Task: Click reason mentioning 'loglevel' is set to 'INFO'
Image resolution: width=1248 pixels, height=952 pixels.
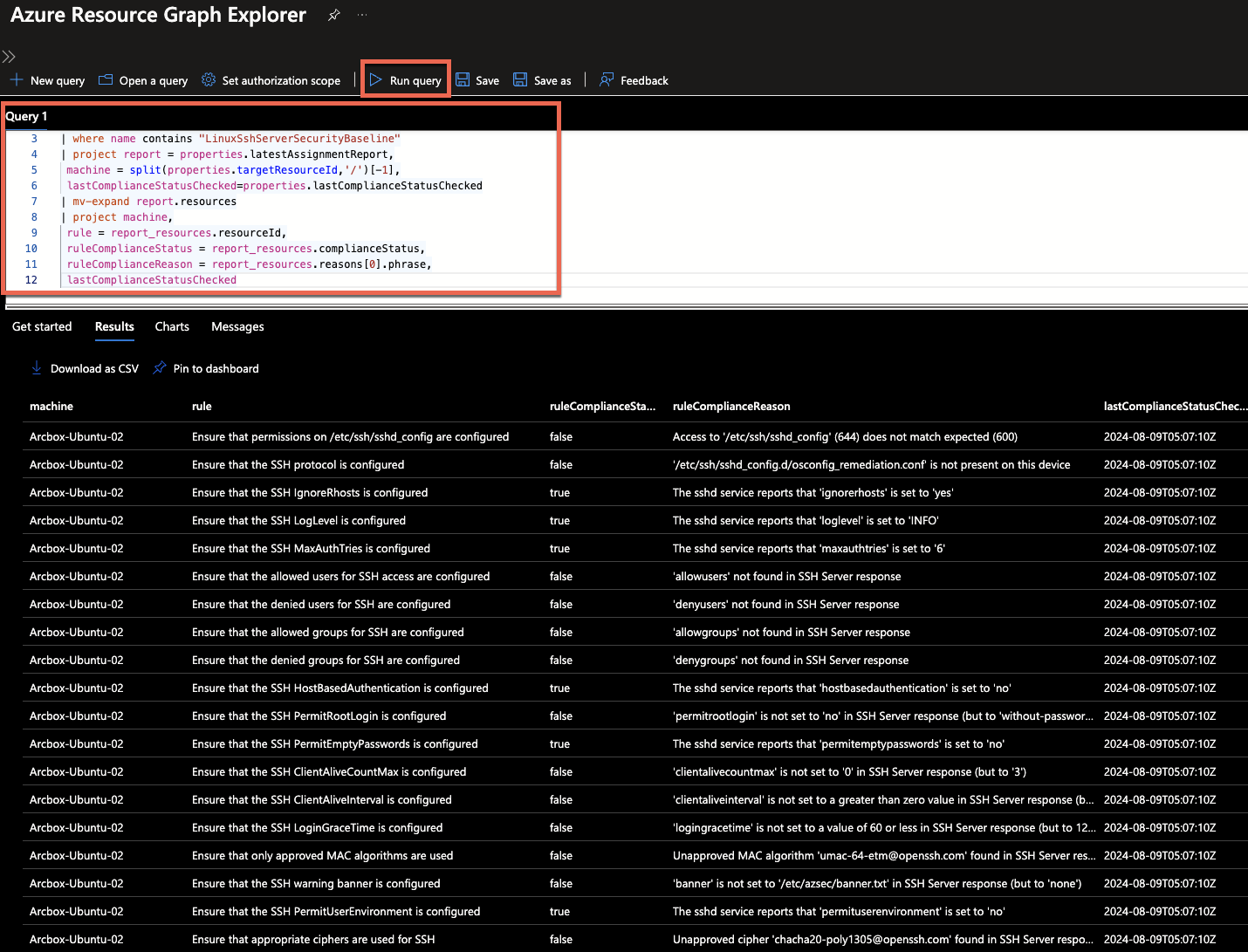Action: 806,521
